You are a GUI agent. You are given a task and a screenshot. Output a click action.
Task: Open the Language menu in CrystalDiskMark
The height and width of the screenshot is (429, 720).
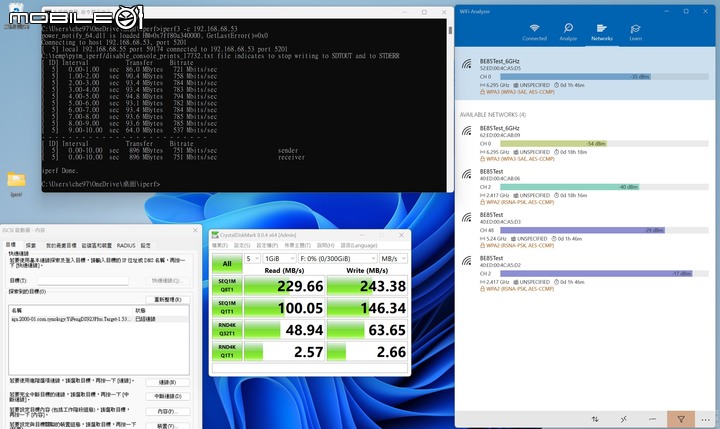(359, 245)
